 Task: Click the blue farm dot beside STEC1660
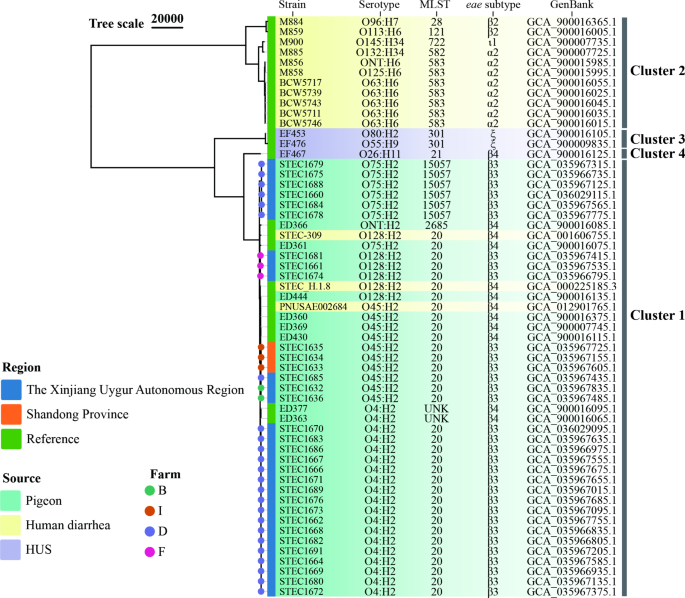point(261,195)
